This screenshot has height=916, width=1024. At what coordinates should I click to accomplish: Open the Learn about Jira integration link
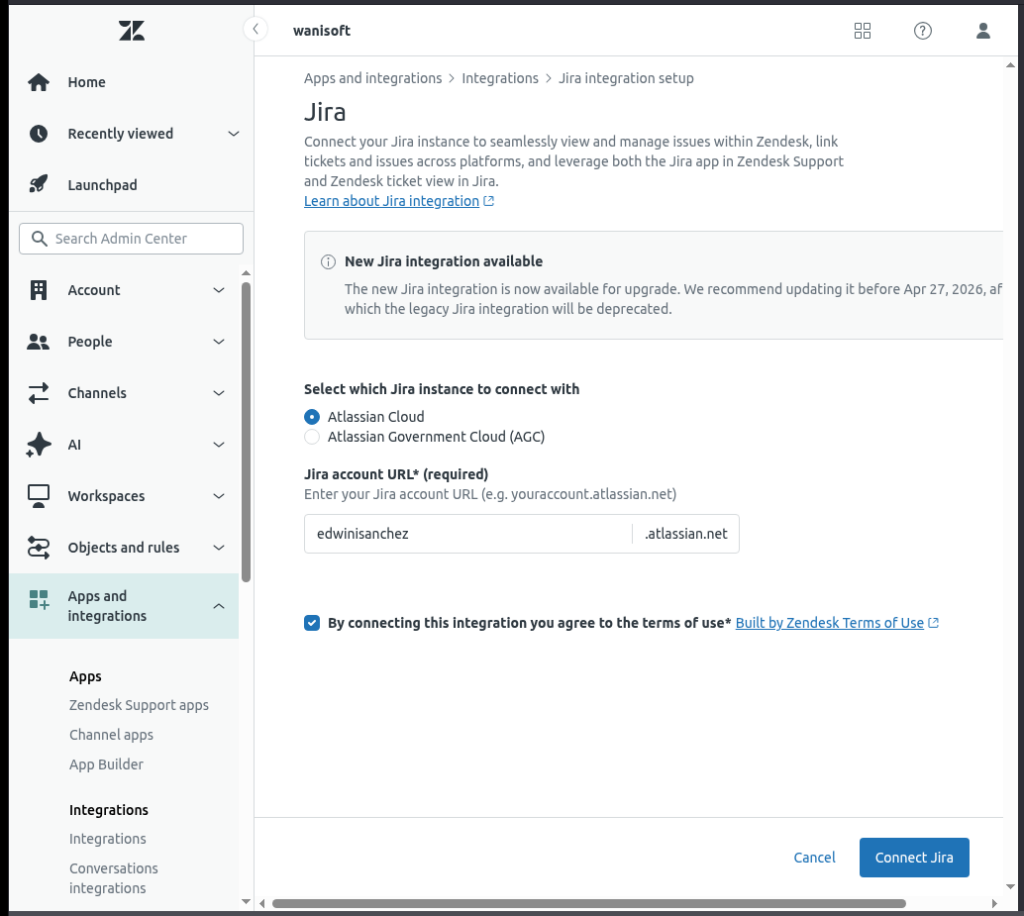click(393, 201)
